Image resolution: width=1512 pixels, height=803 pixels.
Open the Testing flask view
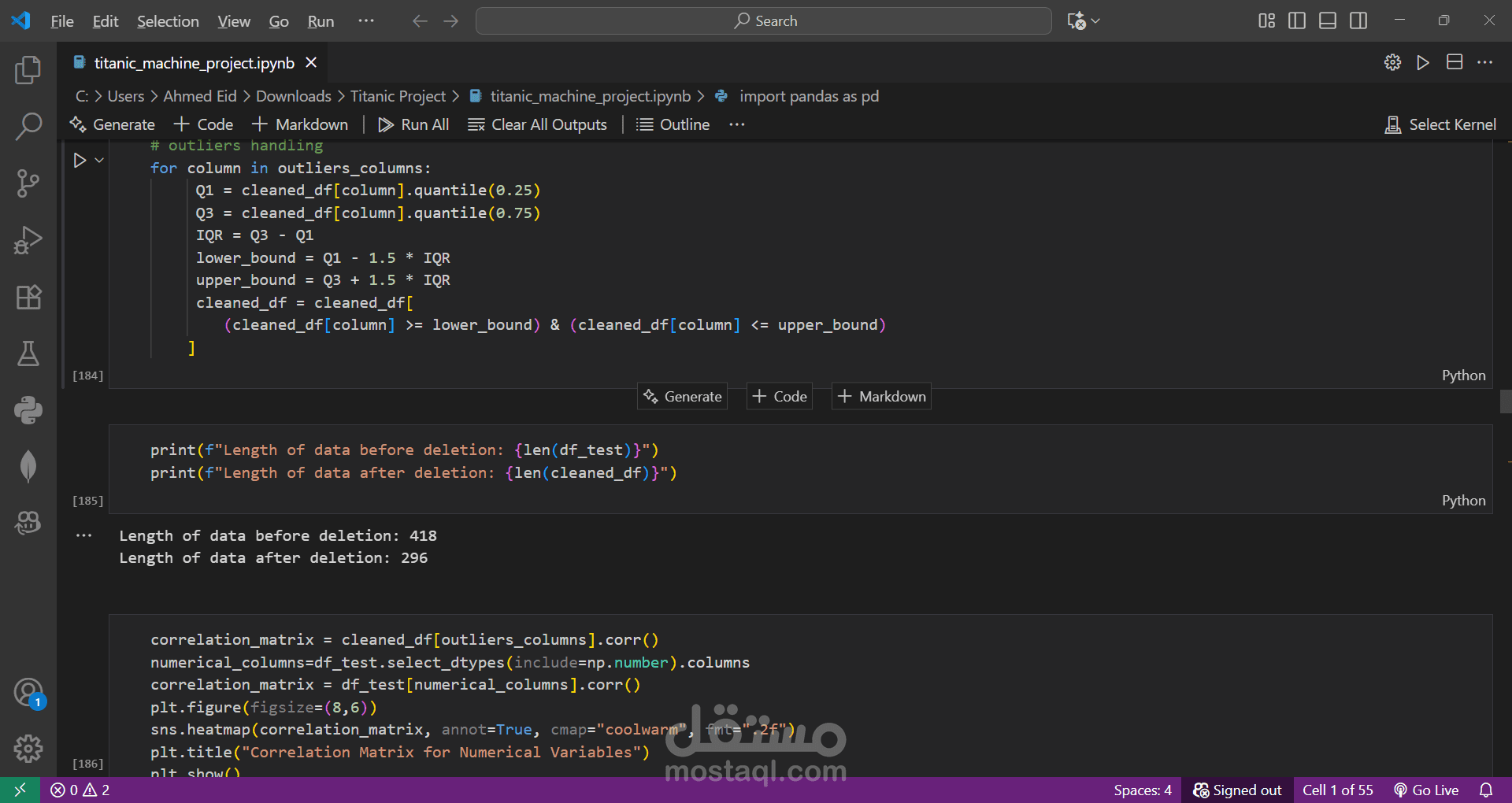coord(28,353)
